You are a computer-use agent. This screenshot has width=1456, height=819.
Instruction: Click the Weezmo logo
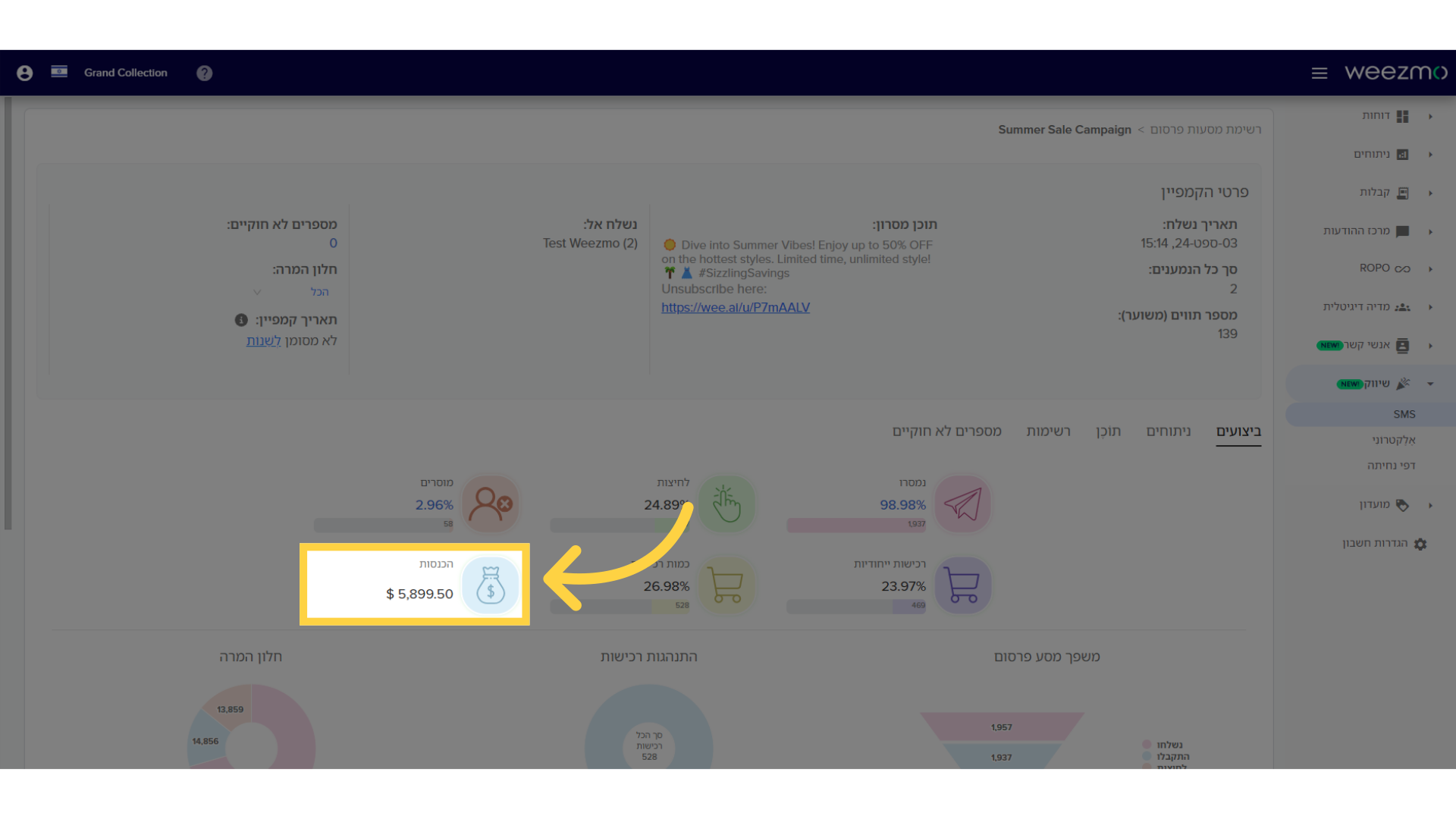click(x=1396, y=72)
